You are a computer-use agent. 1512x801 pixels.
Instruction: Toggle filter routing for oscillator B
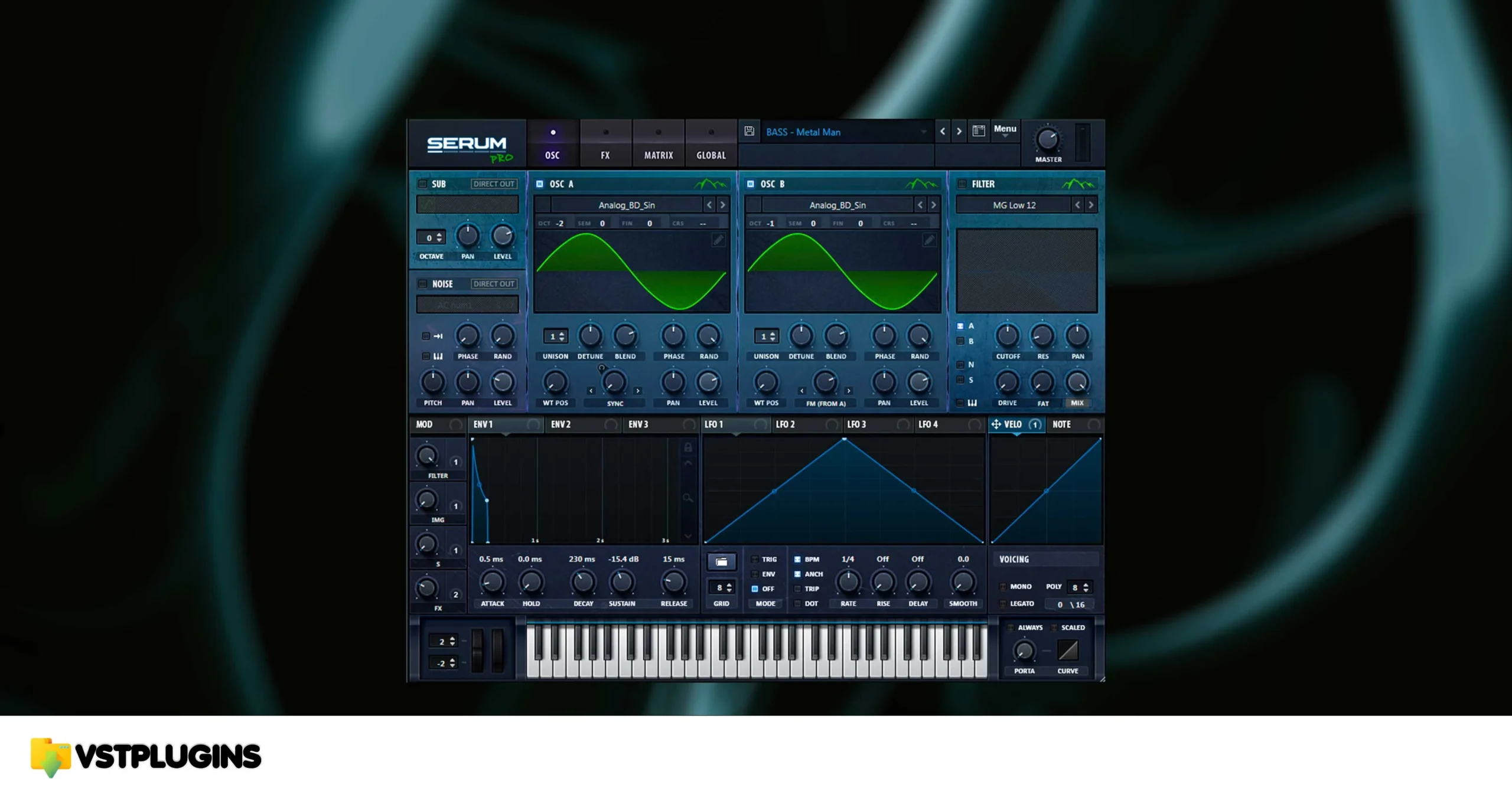960,341
